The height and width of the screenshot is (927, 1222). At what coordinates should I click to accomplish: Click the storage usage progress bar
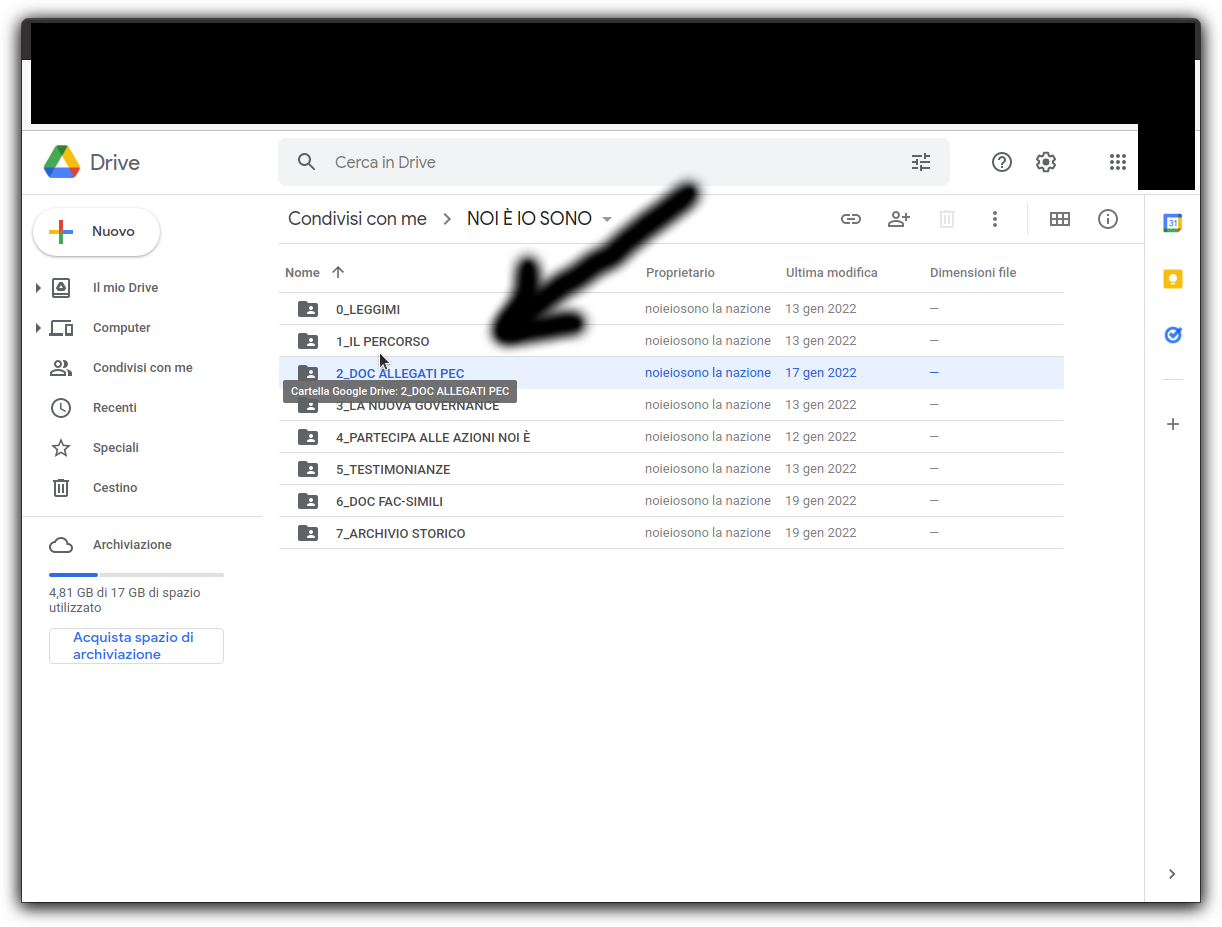pyautogui.click(x=136, y=575)
